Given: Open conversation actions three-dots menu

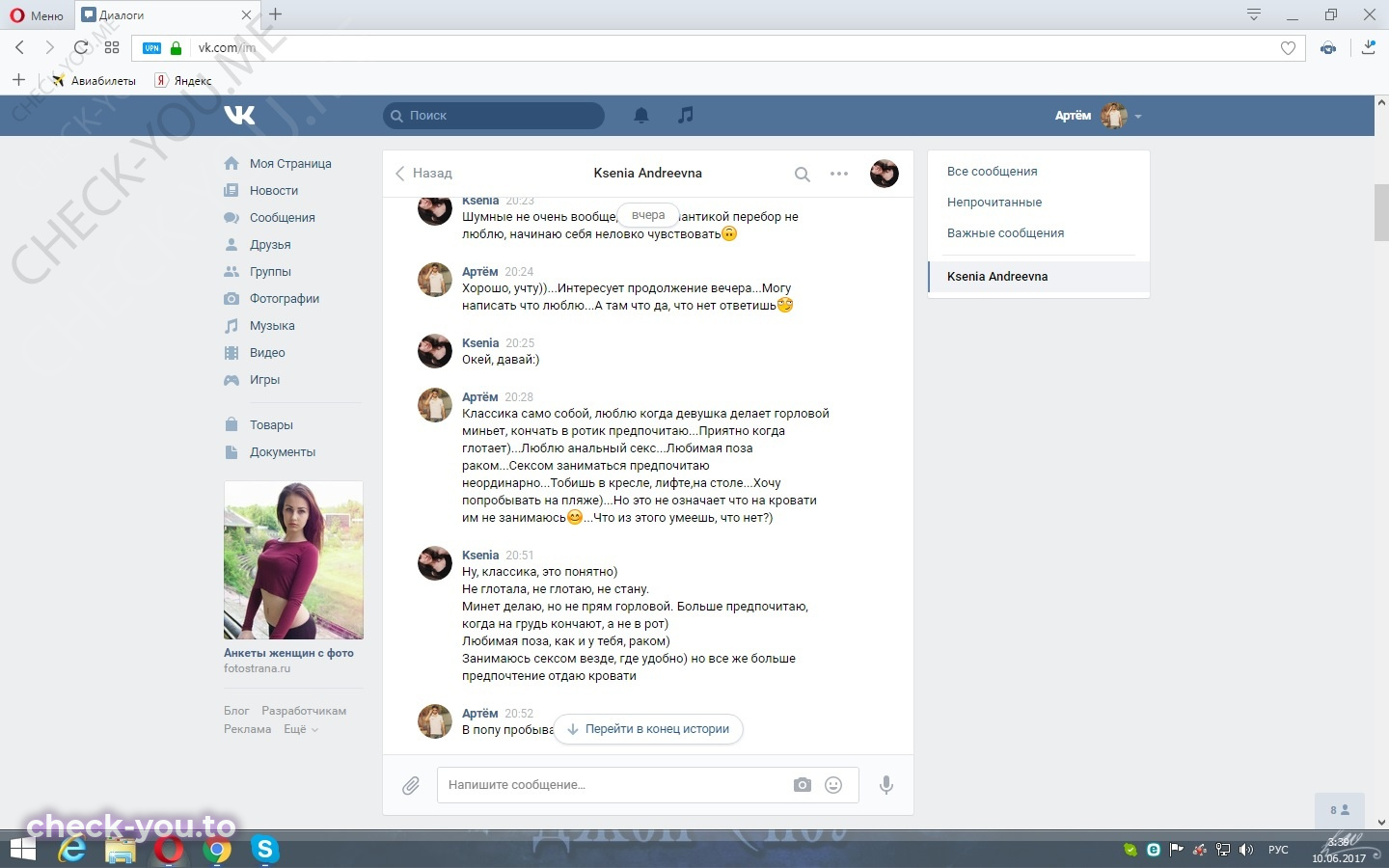Looking at the screenshot, I should [x=839, y=174].
